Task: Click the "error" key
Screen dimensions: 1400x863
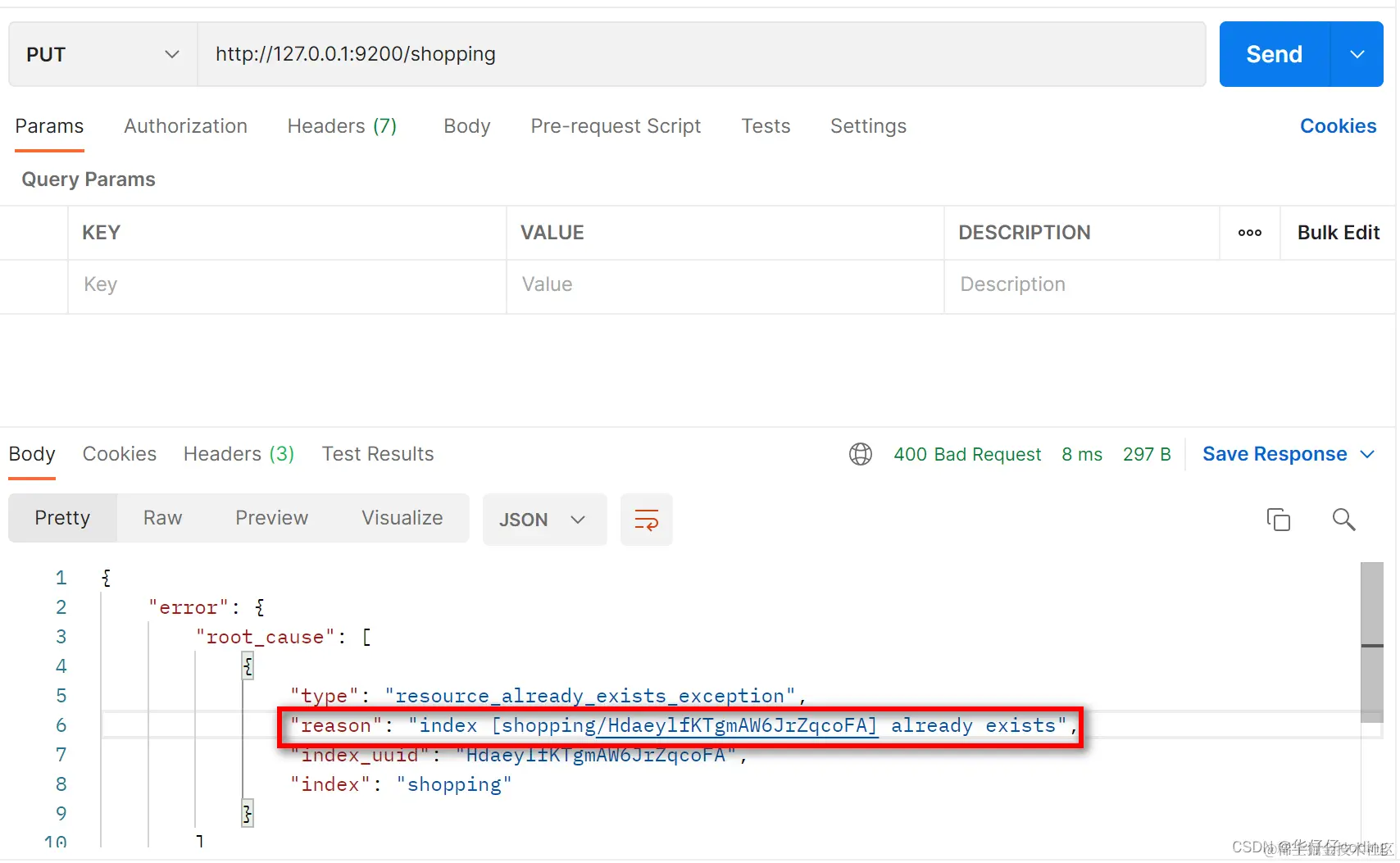Action: [x=188, y=608]
